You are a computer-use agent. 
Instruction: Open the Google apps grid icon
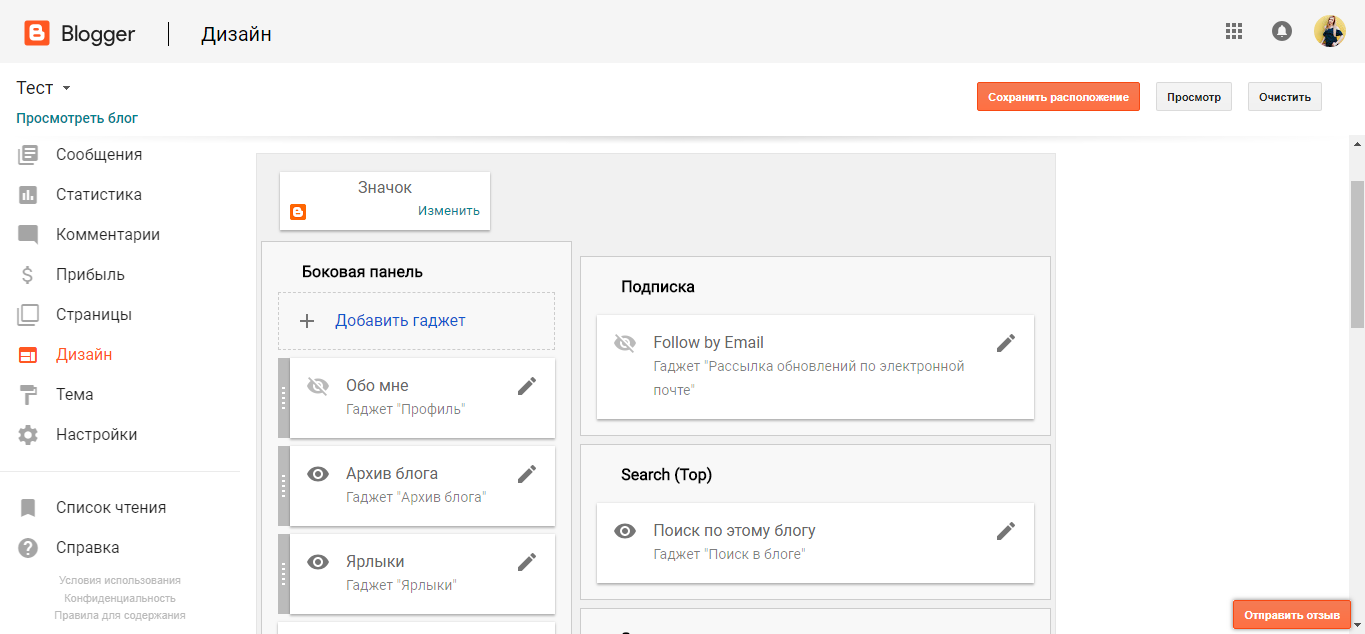[1234, 31]
